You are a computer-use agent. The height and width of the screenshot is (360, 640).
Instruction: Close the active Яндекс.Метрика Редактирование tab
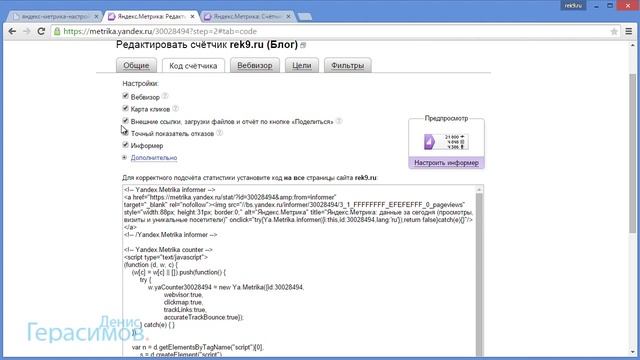pyautogui.click(x=192, y=17)
